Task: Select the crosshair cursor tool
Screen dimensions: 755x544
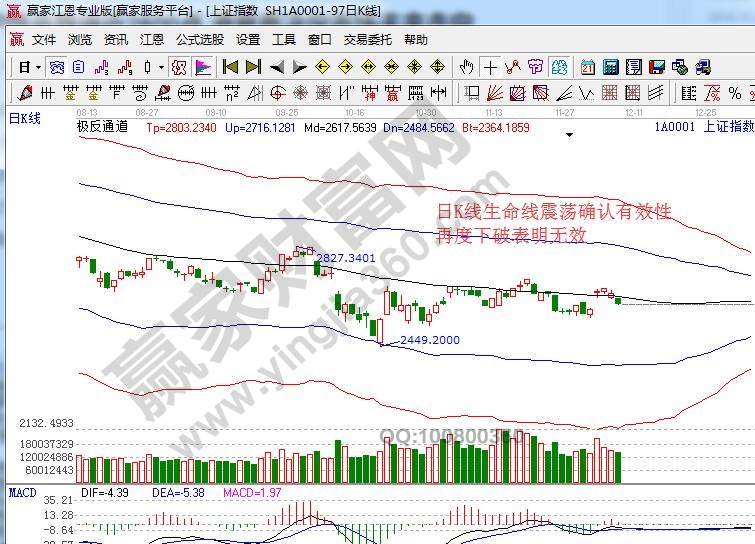Action: 490,67
